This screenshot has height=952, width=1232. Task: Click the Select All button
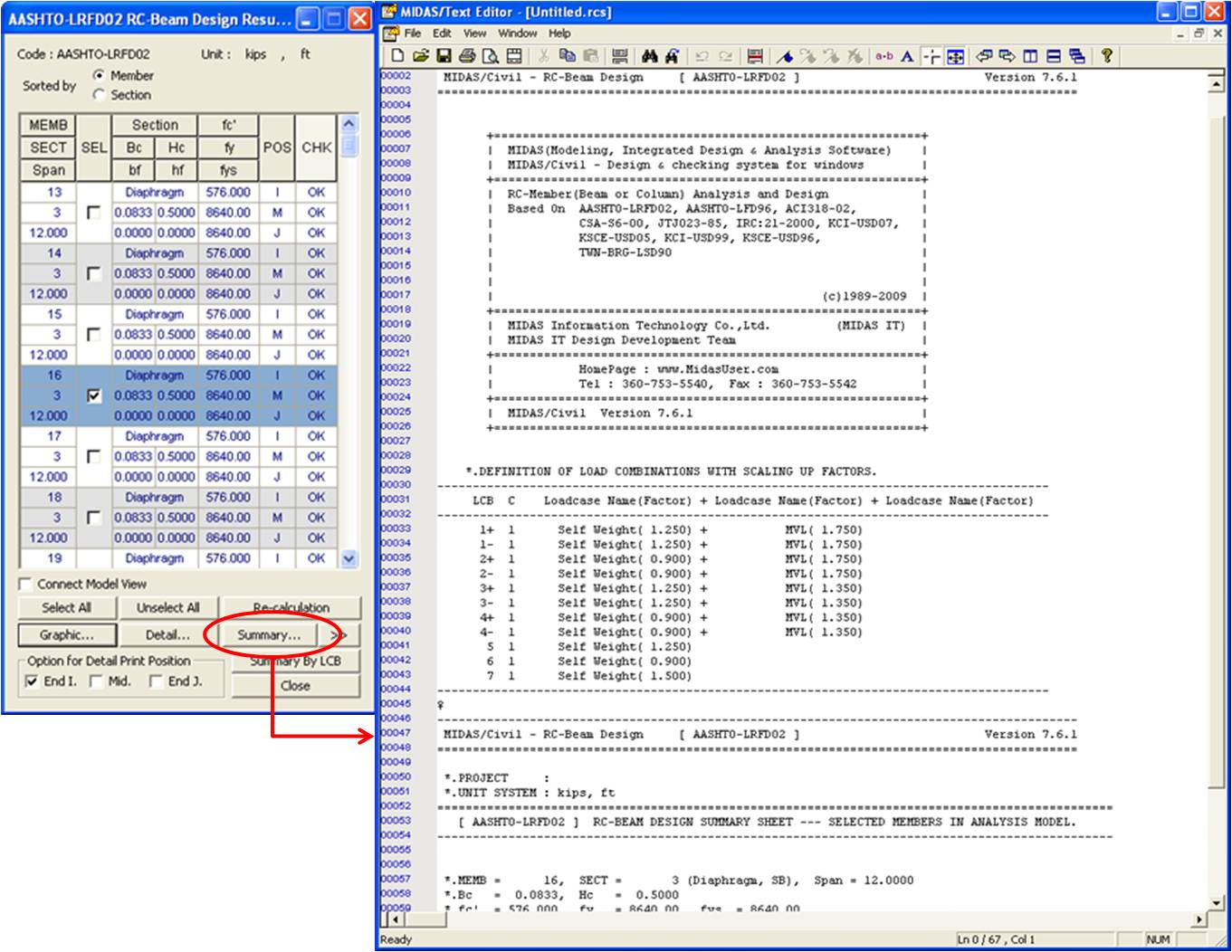(65, 608)
